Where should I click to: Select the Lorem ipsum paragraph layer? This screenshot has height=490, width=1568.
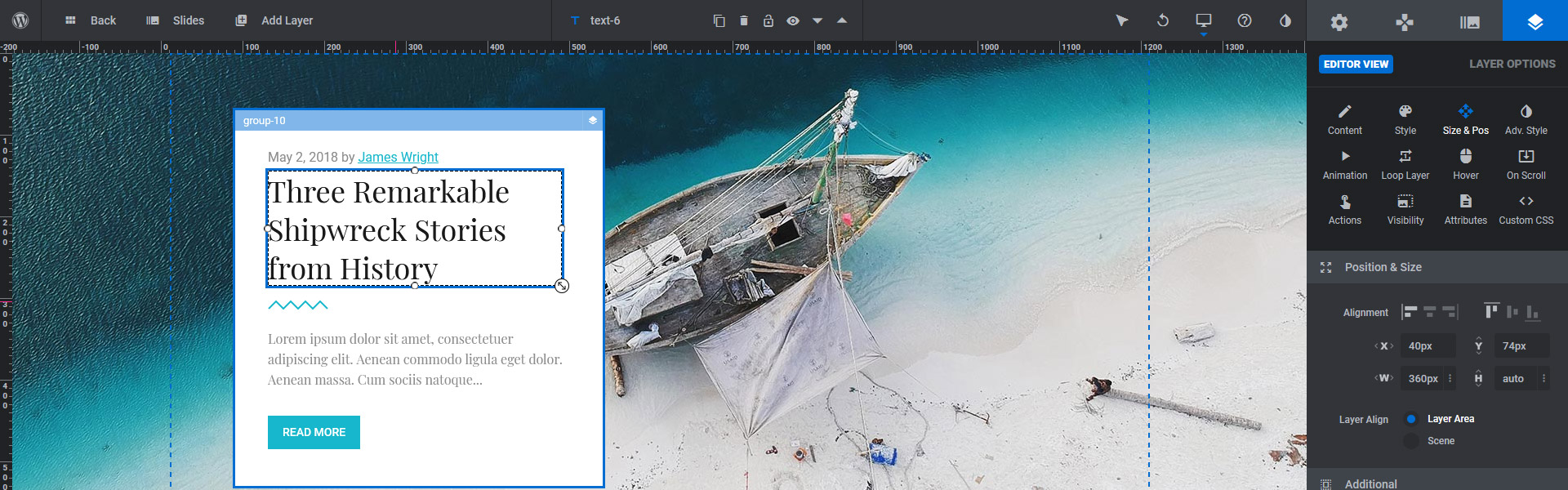415,359
